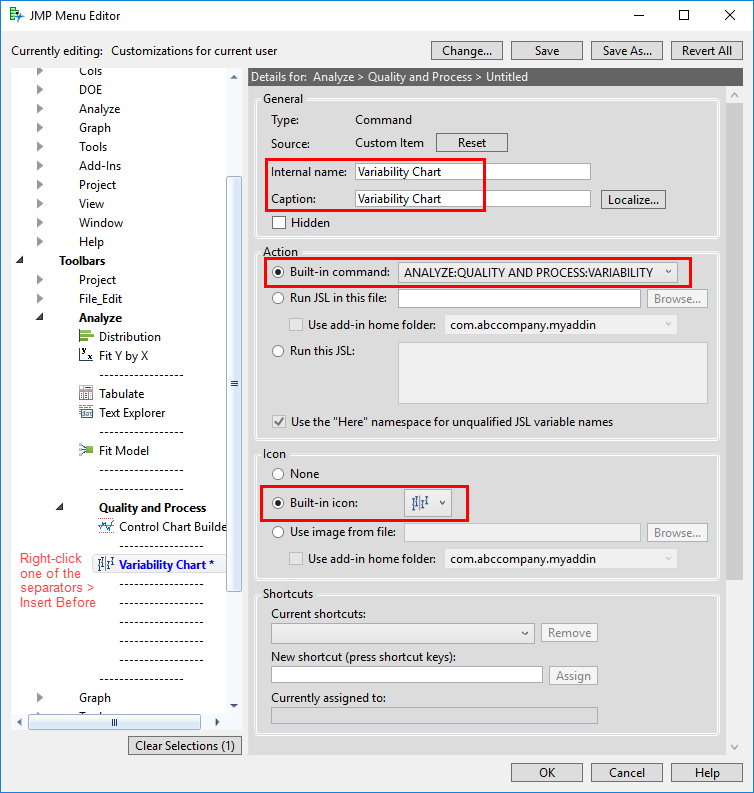The height and width of the screenshot is (793, 754).
Task: Click the JMP Menu Editor title bar icon
Action: (x=16, y=15)
